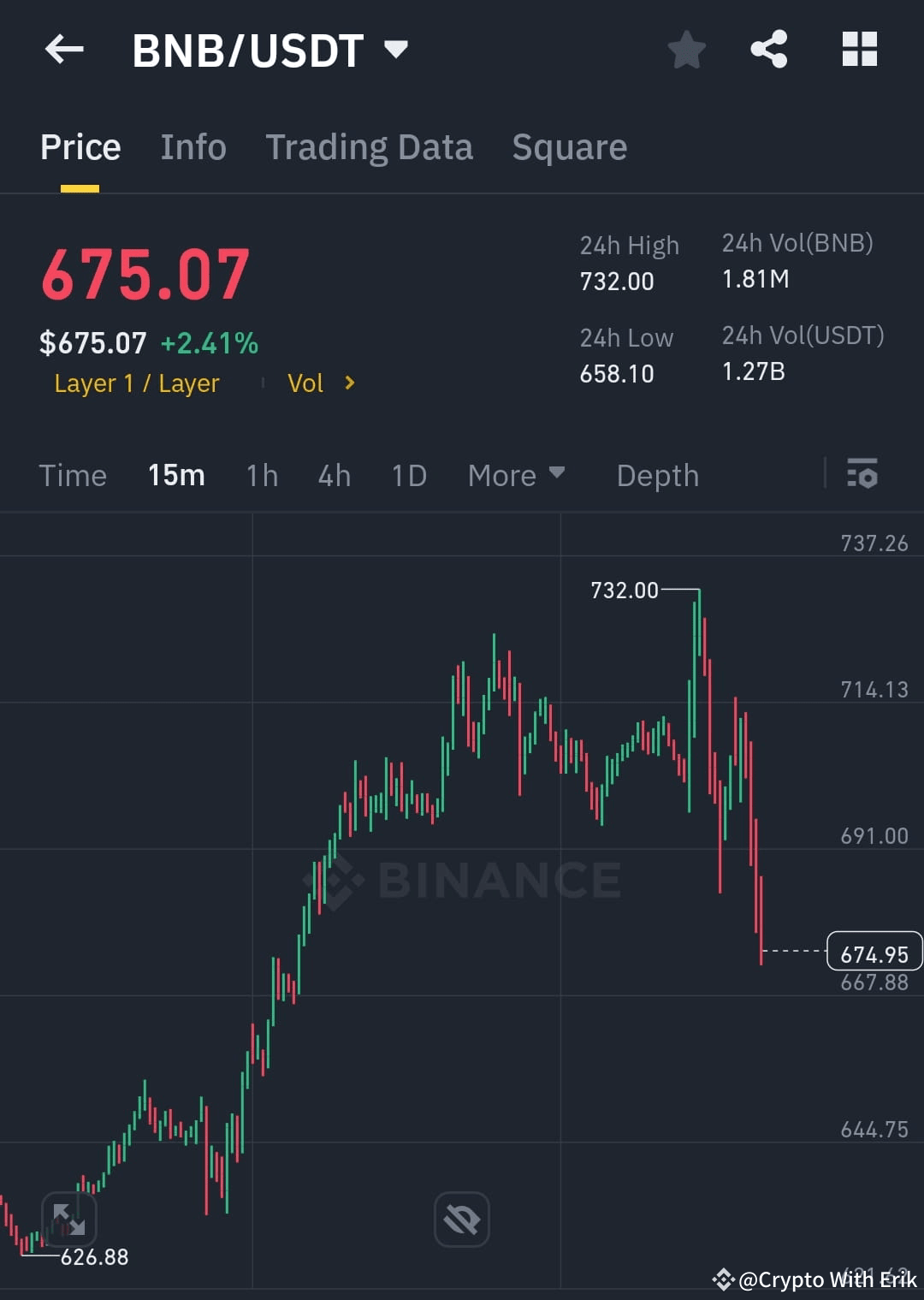This screenshot has height=1300, width=924.
Task: Tap the back arrow to leave the pair
Action: 63,49
